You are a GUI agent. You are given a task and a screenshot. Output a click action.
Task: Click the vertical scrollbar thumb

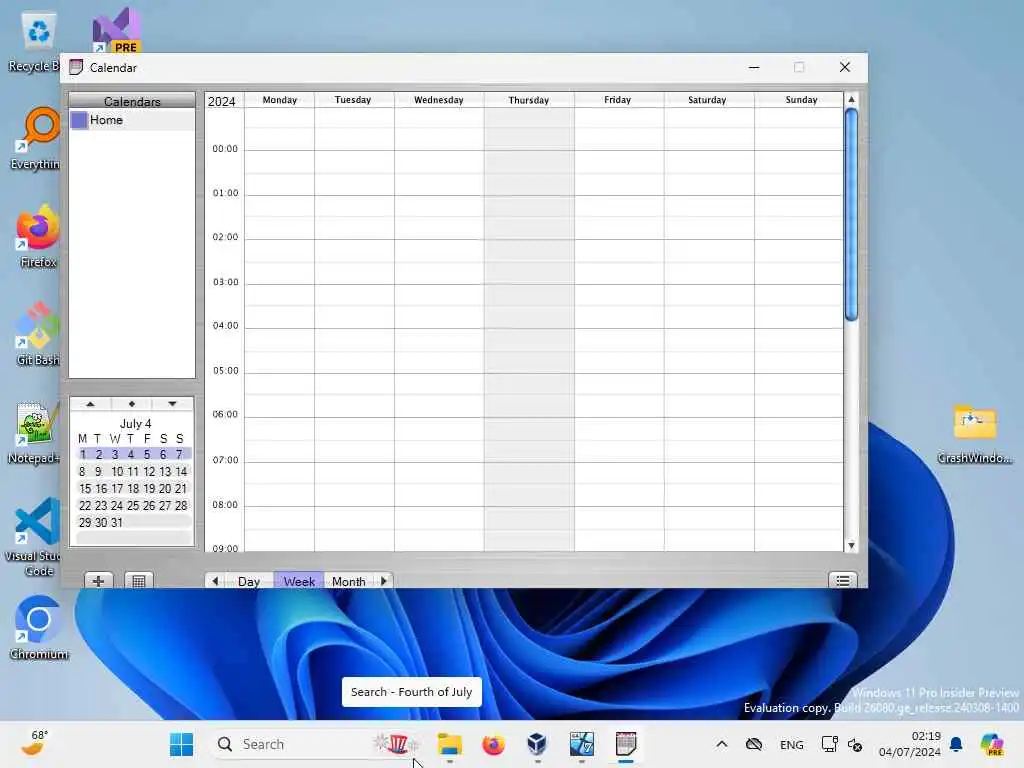click(851, 216)
